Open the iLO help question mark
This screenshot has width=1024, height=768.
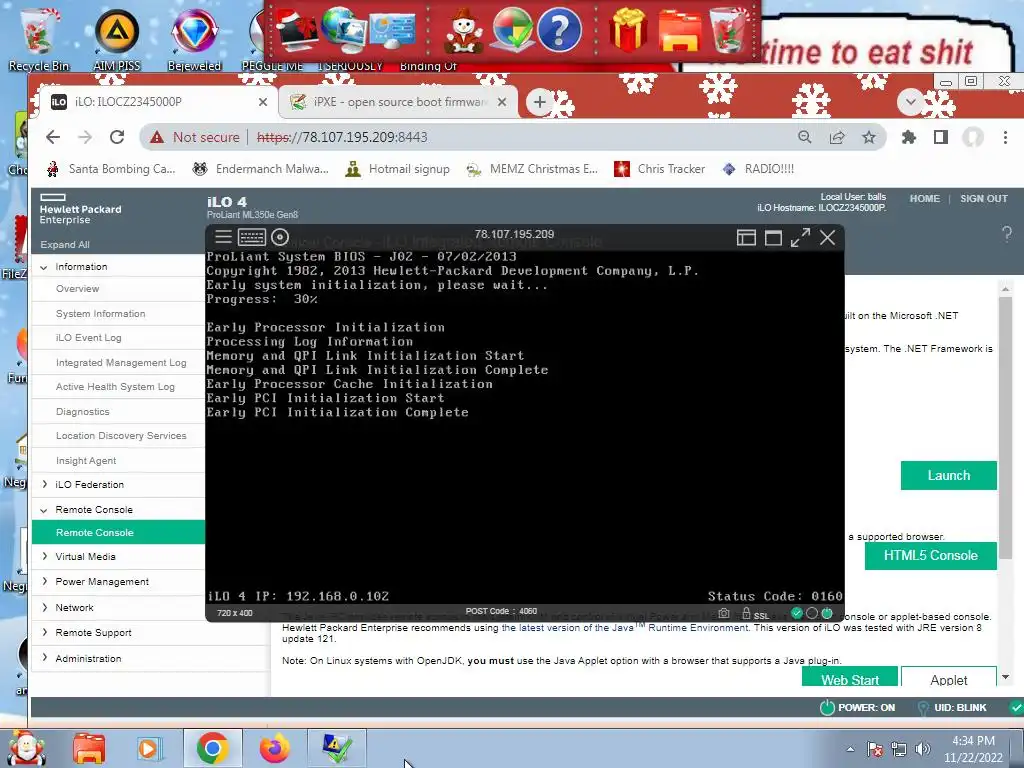click(x=1007, y=233)
